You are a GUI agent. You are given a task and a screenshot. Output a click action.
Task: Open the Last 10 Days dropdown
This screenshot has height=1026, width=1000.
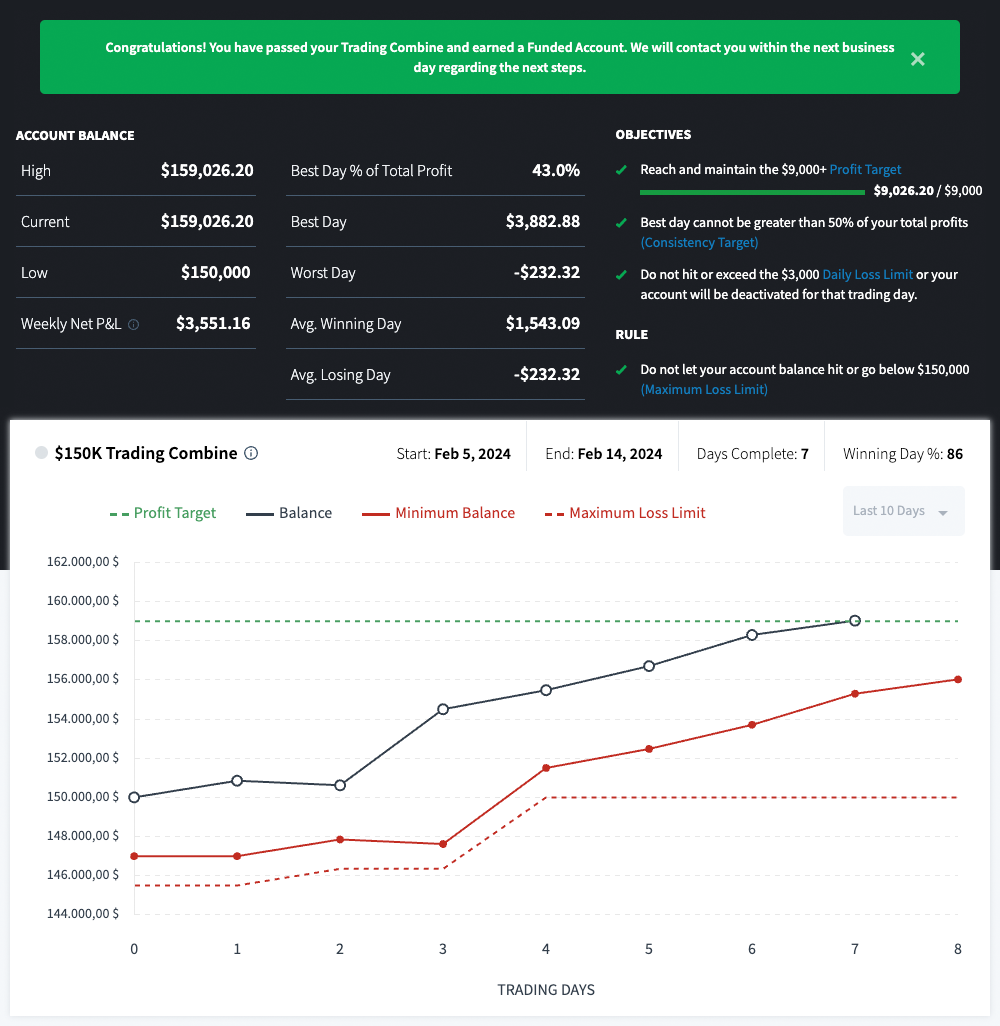pos(903,511)
